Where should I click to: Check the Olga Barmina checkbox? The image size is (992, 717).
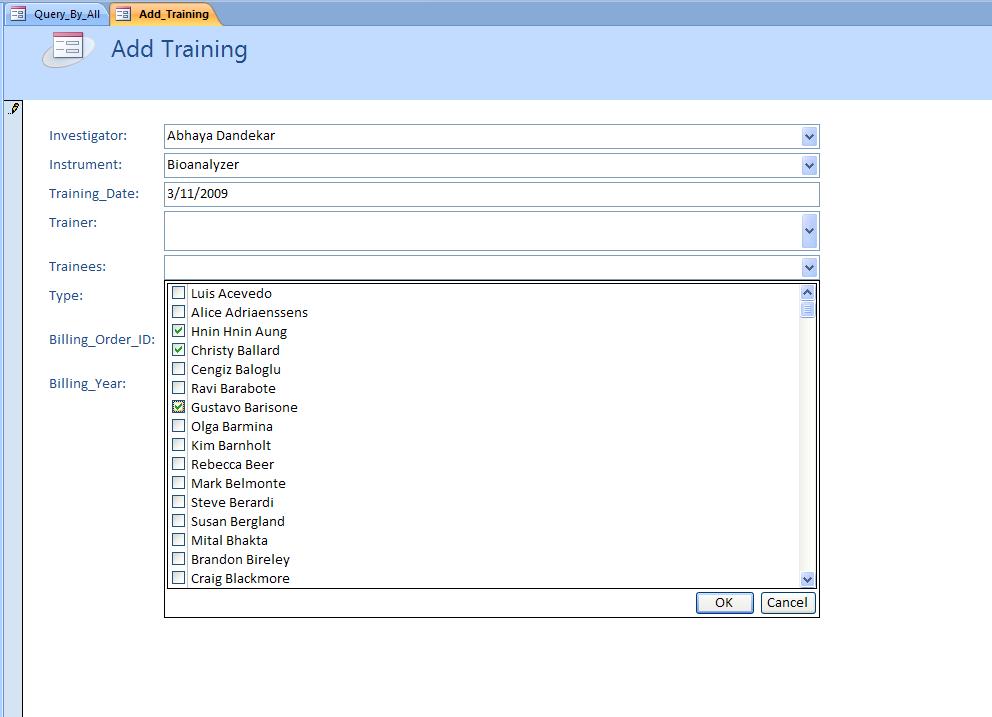click(179, 425)
